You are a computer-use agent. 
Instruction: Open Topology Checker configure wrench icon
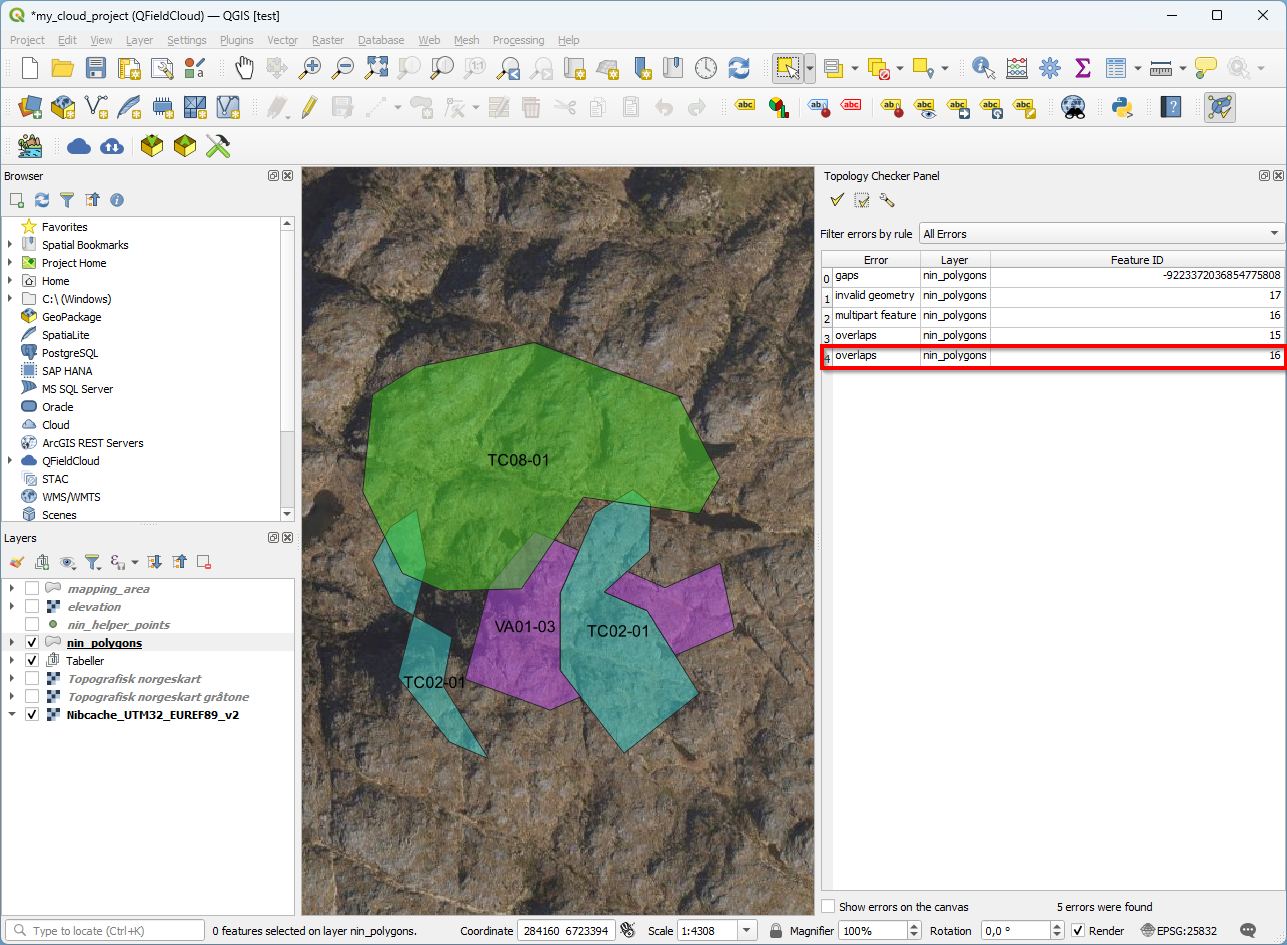(887, 201)
